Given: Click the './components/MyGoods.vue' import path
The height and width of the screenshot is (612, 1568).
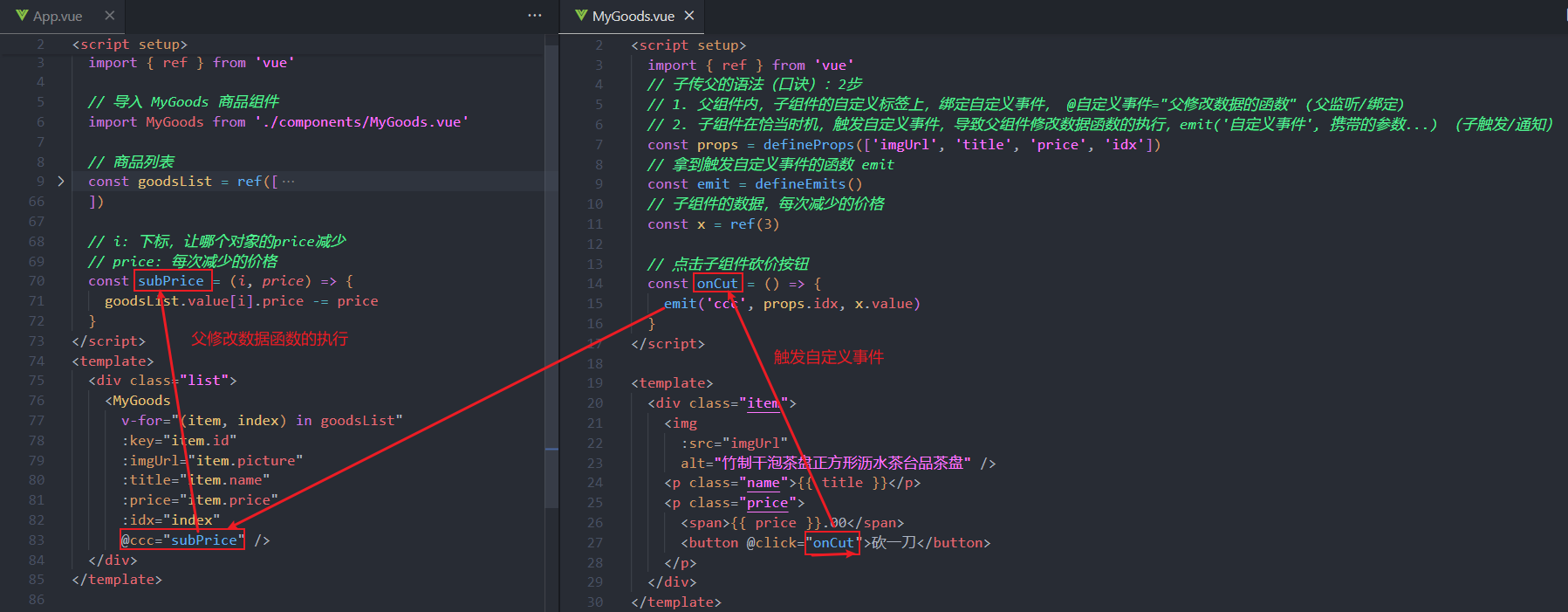Looking at the screenshot, I should (x=361, y=122).
